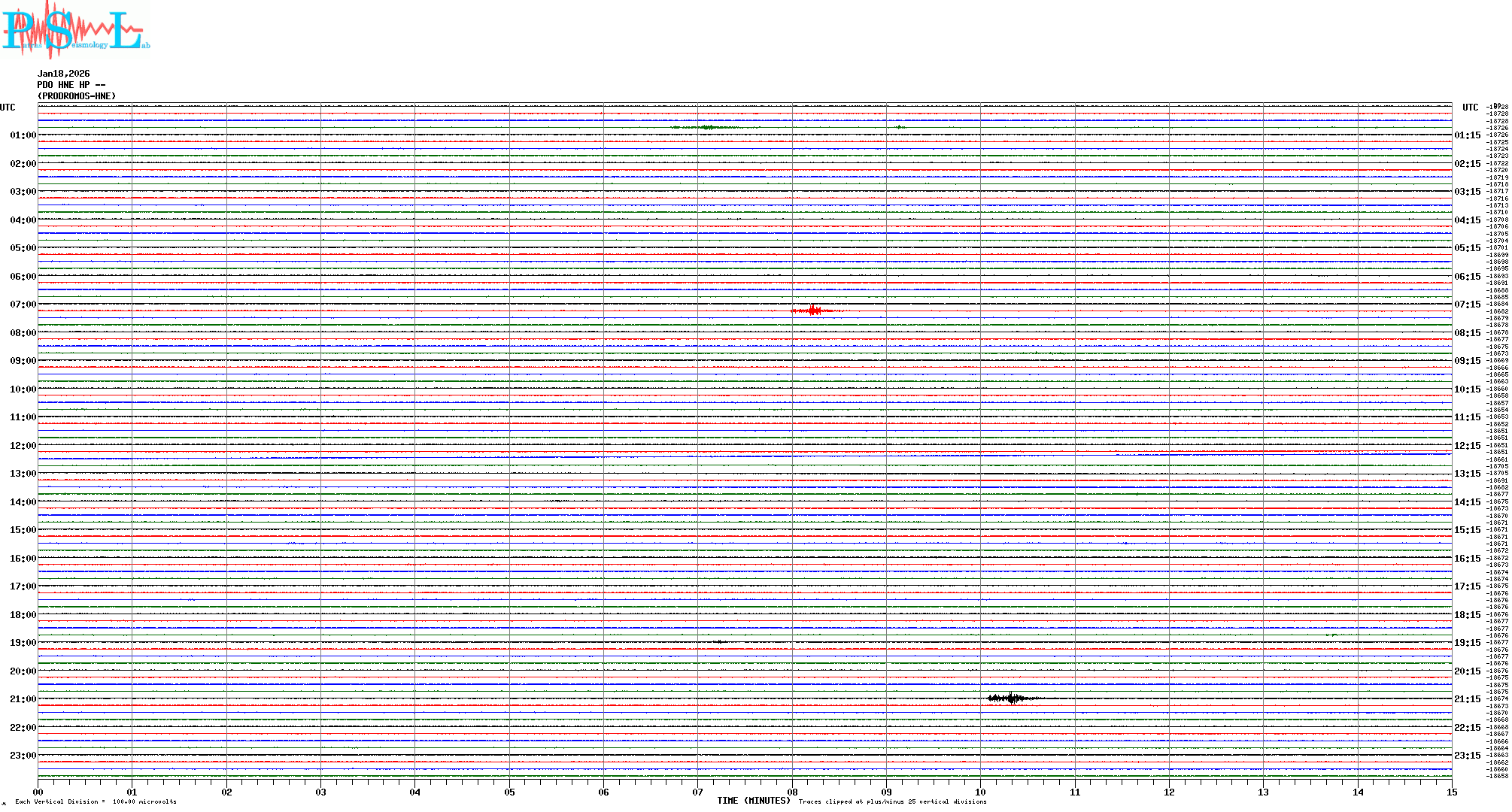The image size is (1512, 812).
Task: Click the PDO HNE HP station label
Action: 71,85
